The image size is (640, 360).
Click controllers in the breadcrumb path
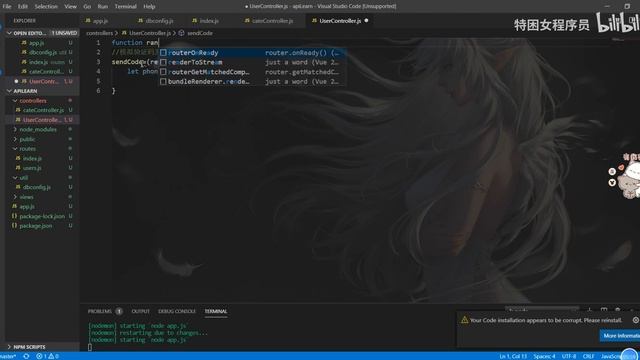99,33
